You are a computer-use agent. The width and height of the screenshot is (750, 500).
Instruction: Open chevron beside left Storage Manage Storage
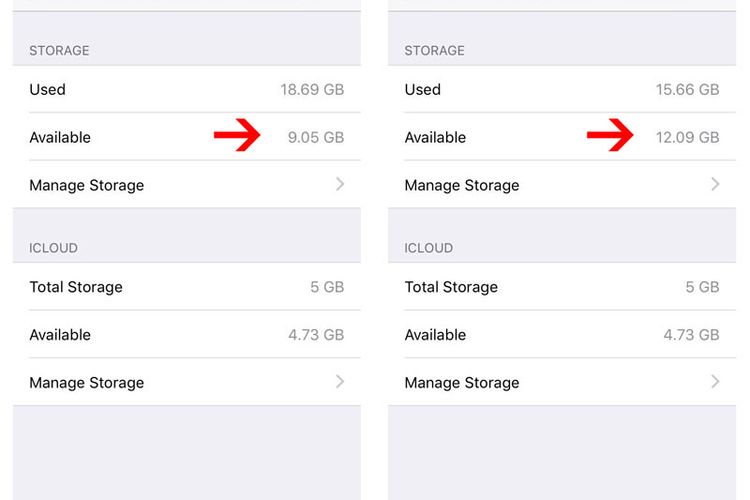(x=340, y=184)
